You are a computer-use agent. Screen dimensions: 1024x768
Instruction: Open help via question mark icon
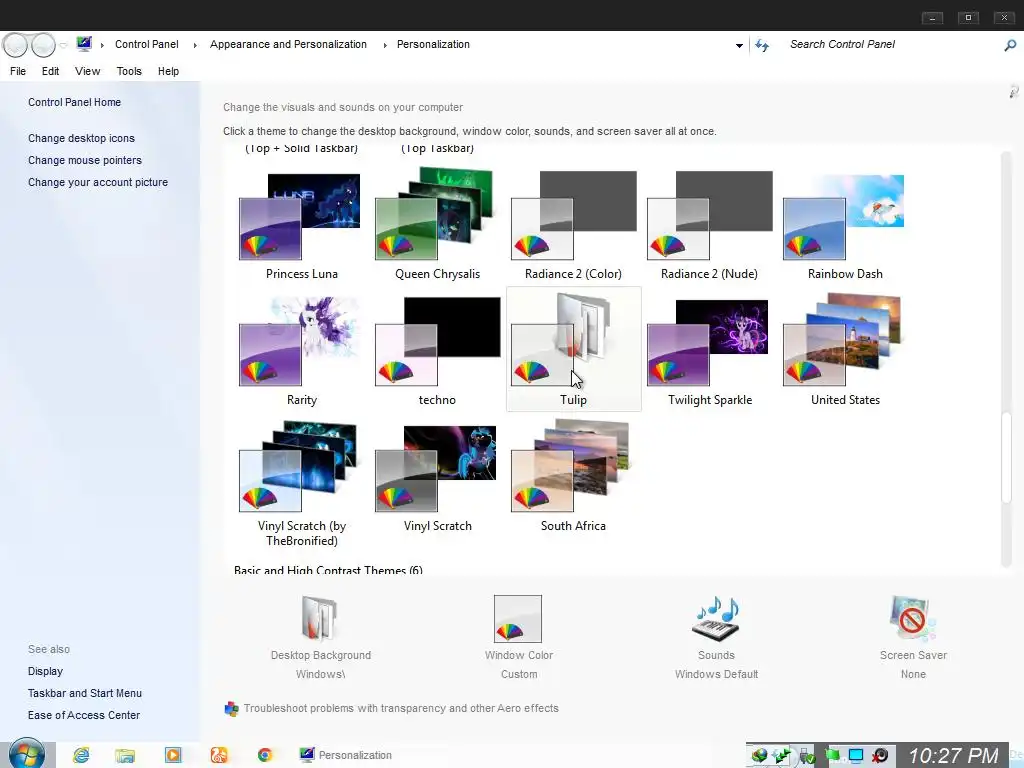click(x=1014, y=92)
